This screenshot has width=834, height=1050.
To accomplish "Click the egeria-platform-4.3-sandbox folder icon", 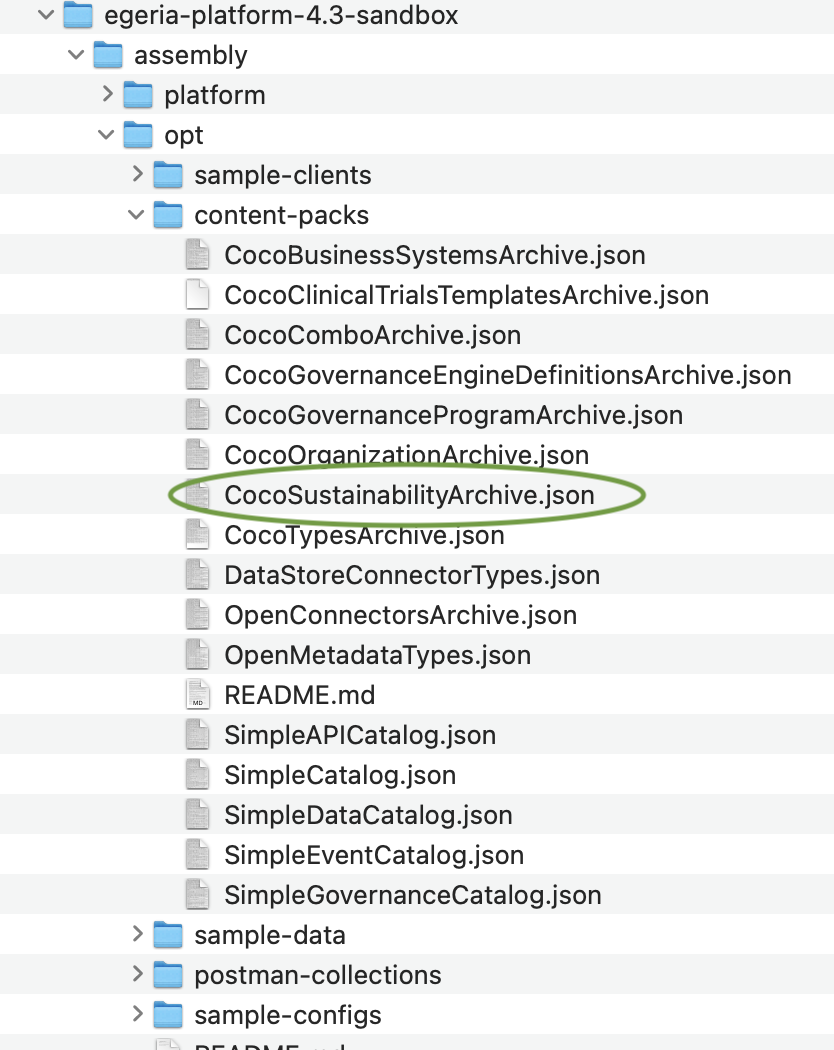I will [78, 16].
